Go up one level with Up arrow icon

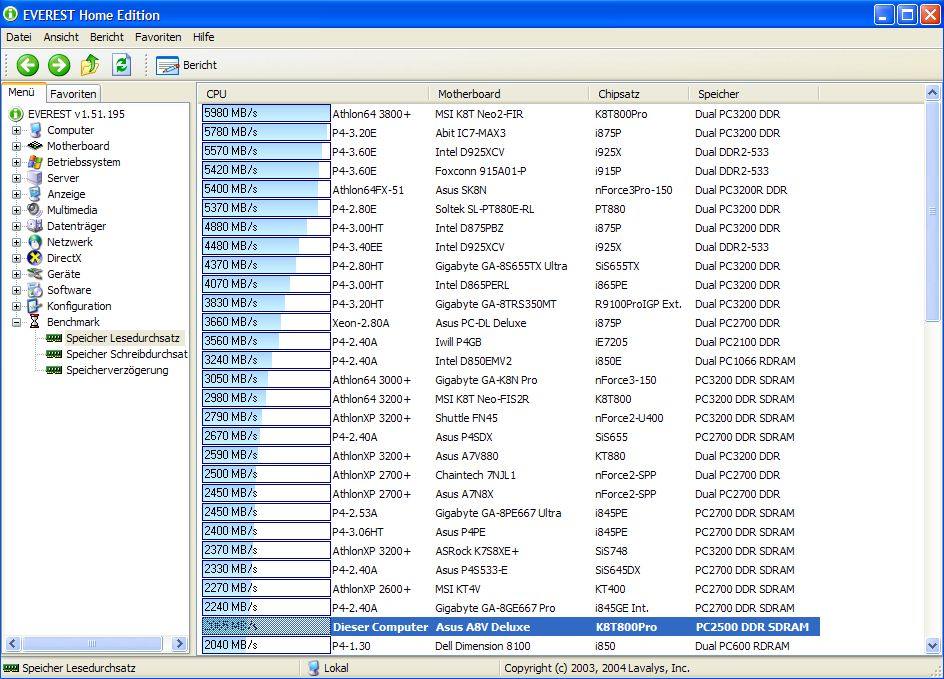(90, 65)
